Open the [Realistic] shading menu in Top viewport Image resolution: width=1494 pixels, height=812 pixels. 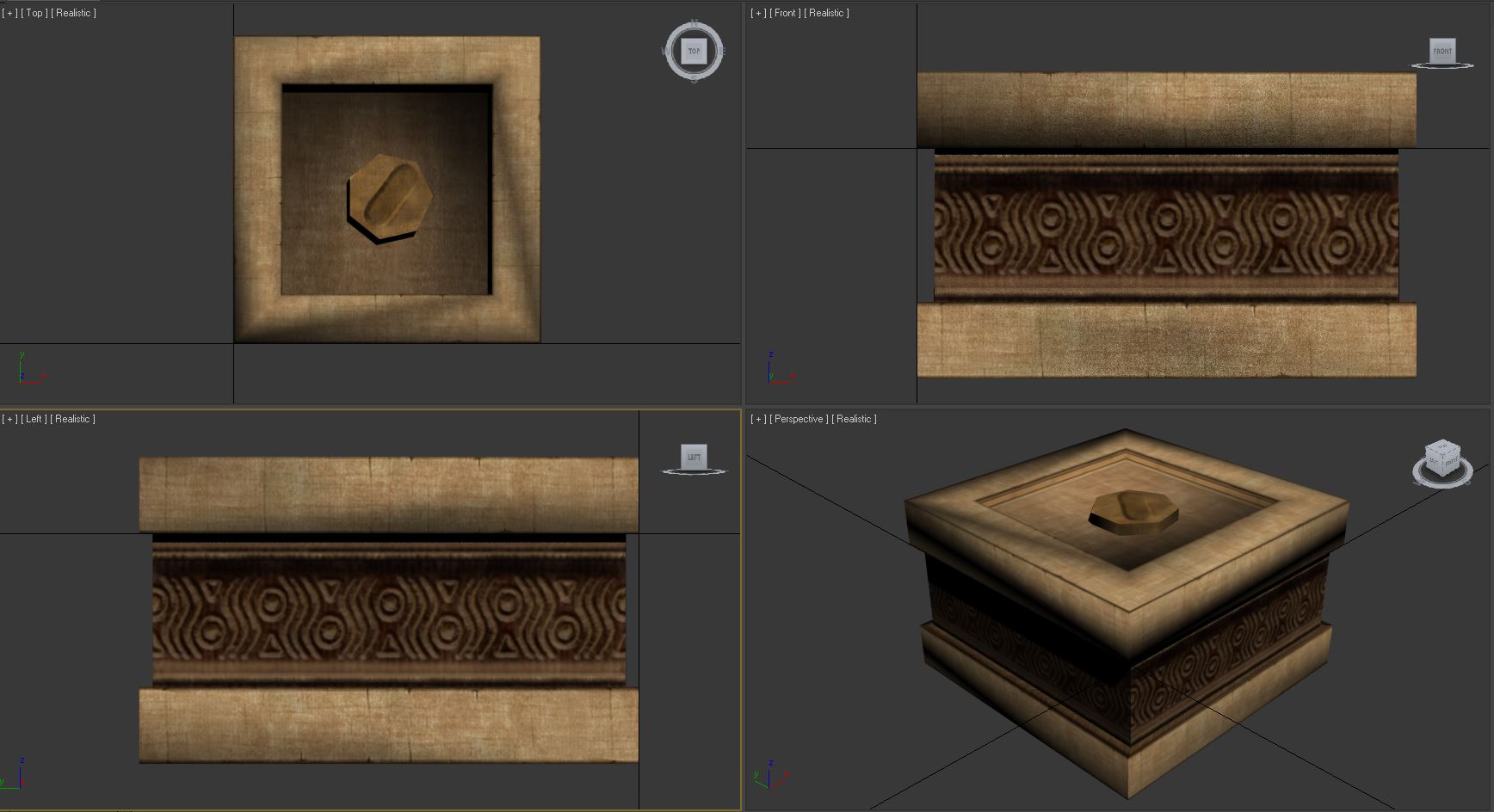[x=74, y=13]
